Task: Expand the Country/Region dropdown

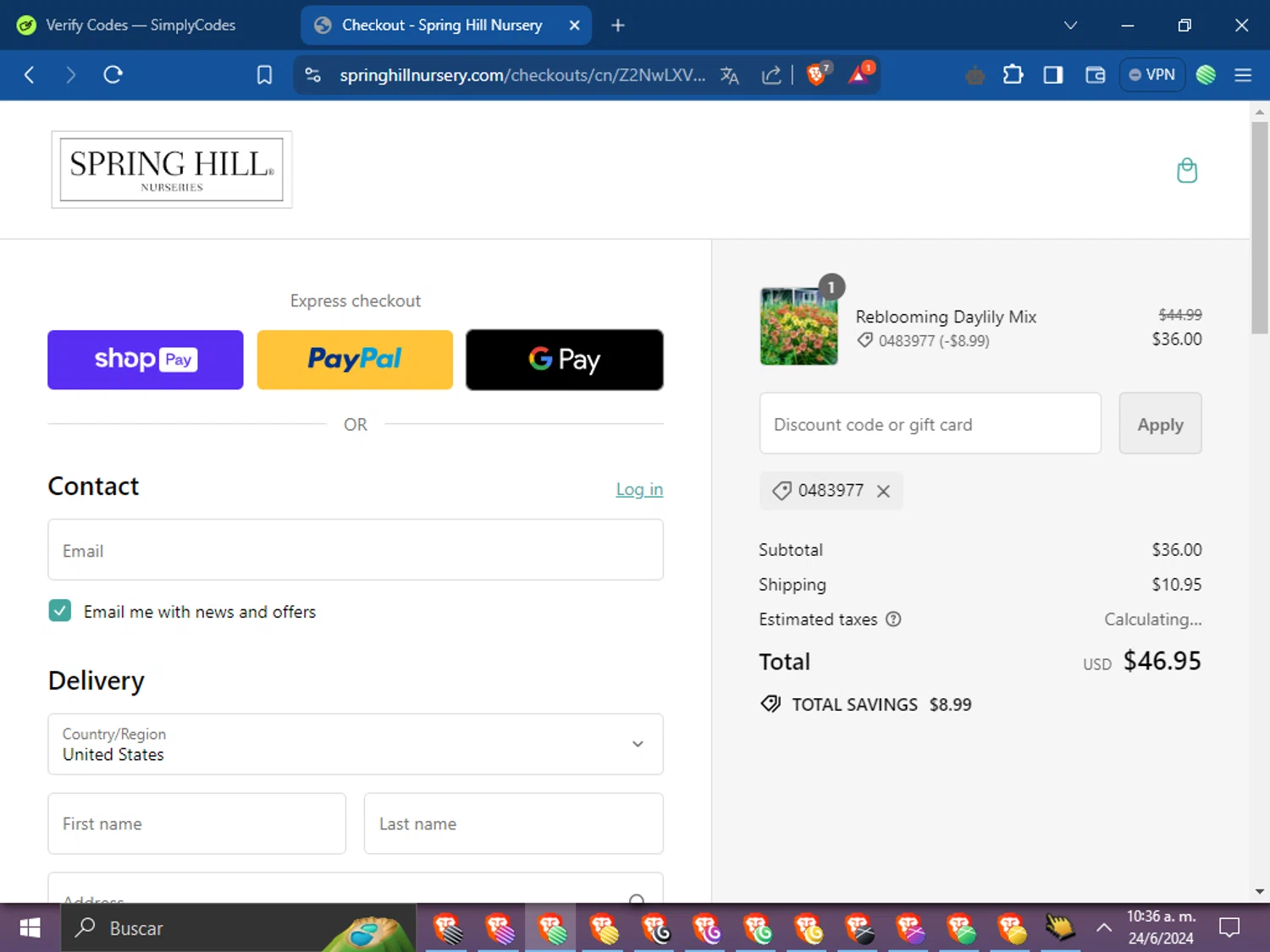Action: click(x=356, y=744)
